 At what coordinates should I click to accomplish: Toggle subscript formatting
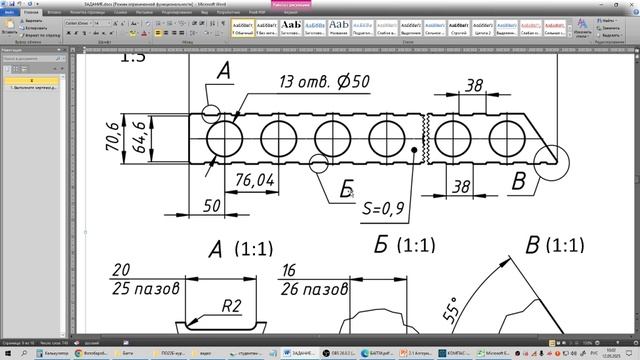click(x=104, y=33)
